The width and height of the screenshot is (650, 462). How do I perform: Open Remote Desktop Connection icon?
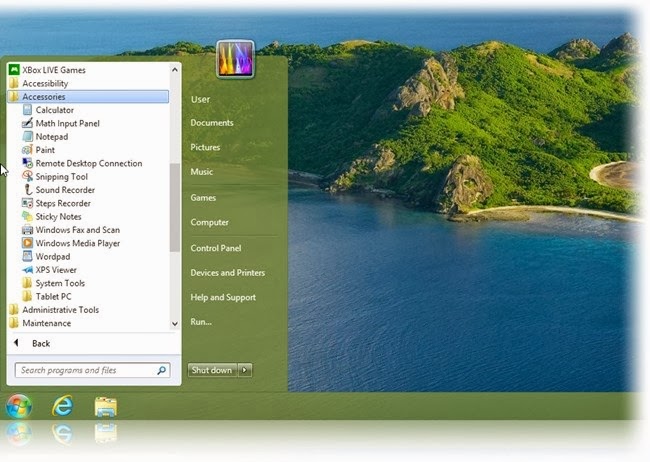27,163
